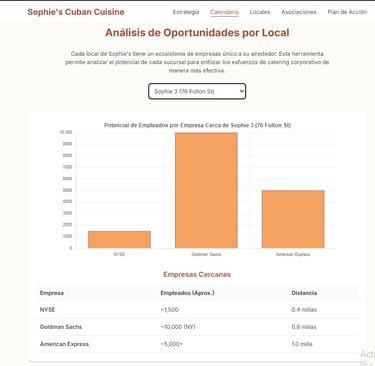Select Goldman Sachs label under chart

[206, 254]
